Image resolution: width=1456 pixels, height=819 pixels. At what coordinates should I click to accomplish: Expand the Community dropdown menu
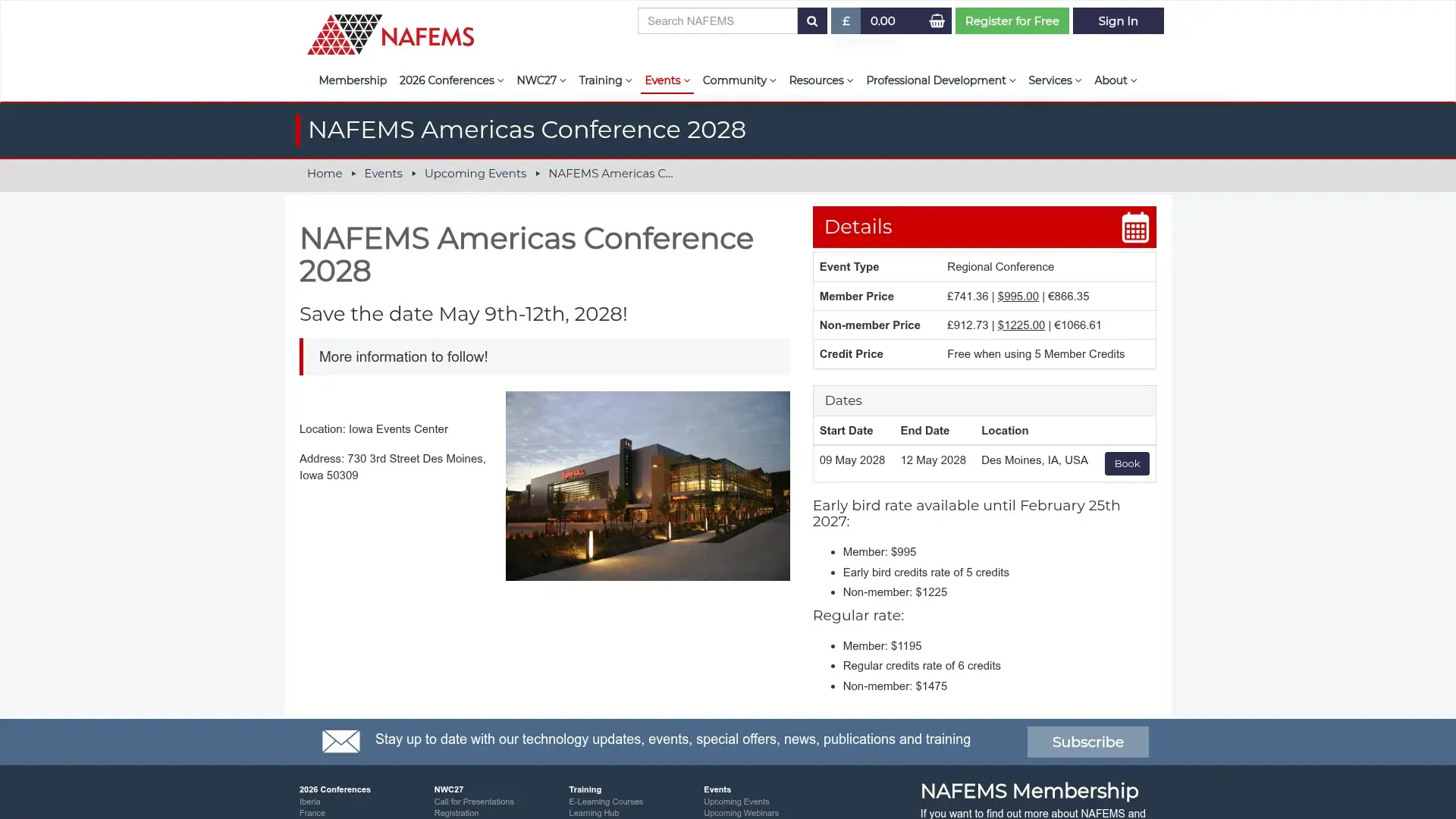[x=739, y=80]
